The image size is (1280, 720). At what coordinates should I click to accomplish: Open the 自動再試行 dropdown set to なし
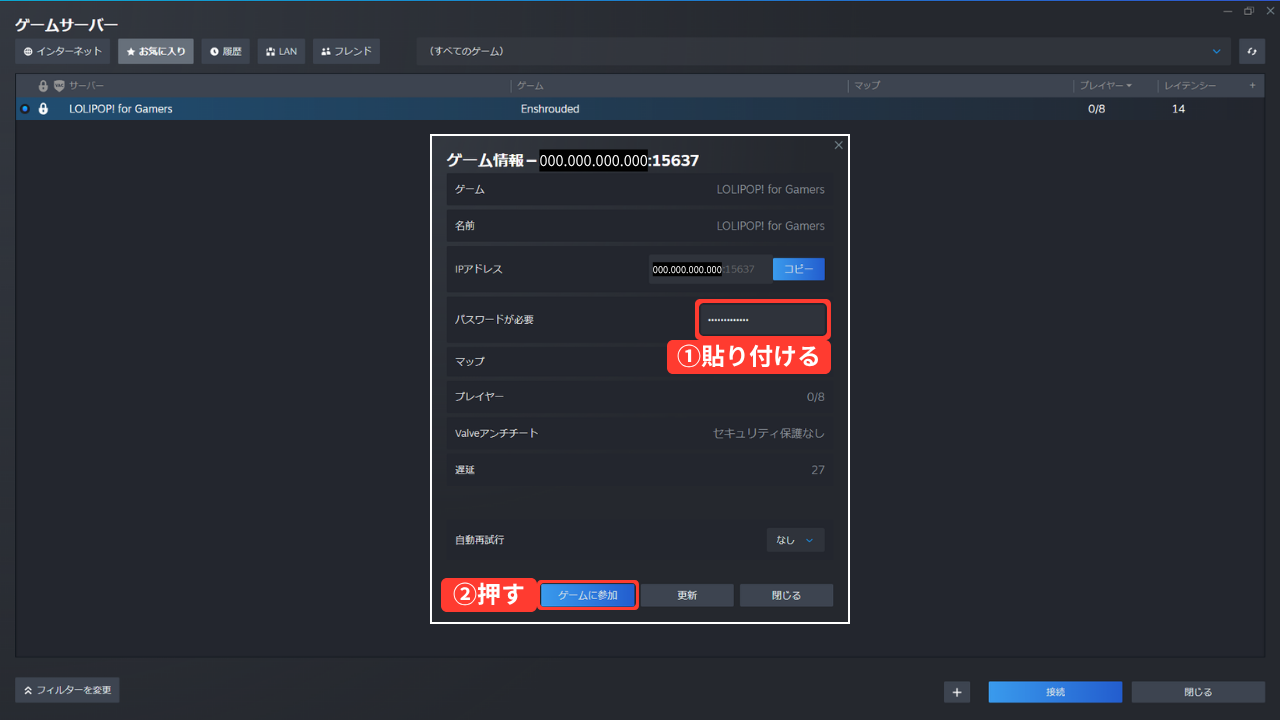796,540
